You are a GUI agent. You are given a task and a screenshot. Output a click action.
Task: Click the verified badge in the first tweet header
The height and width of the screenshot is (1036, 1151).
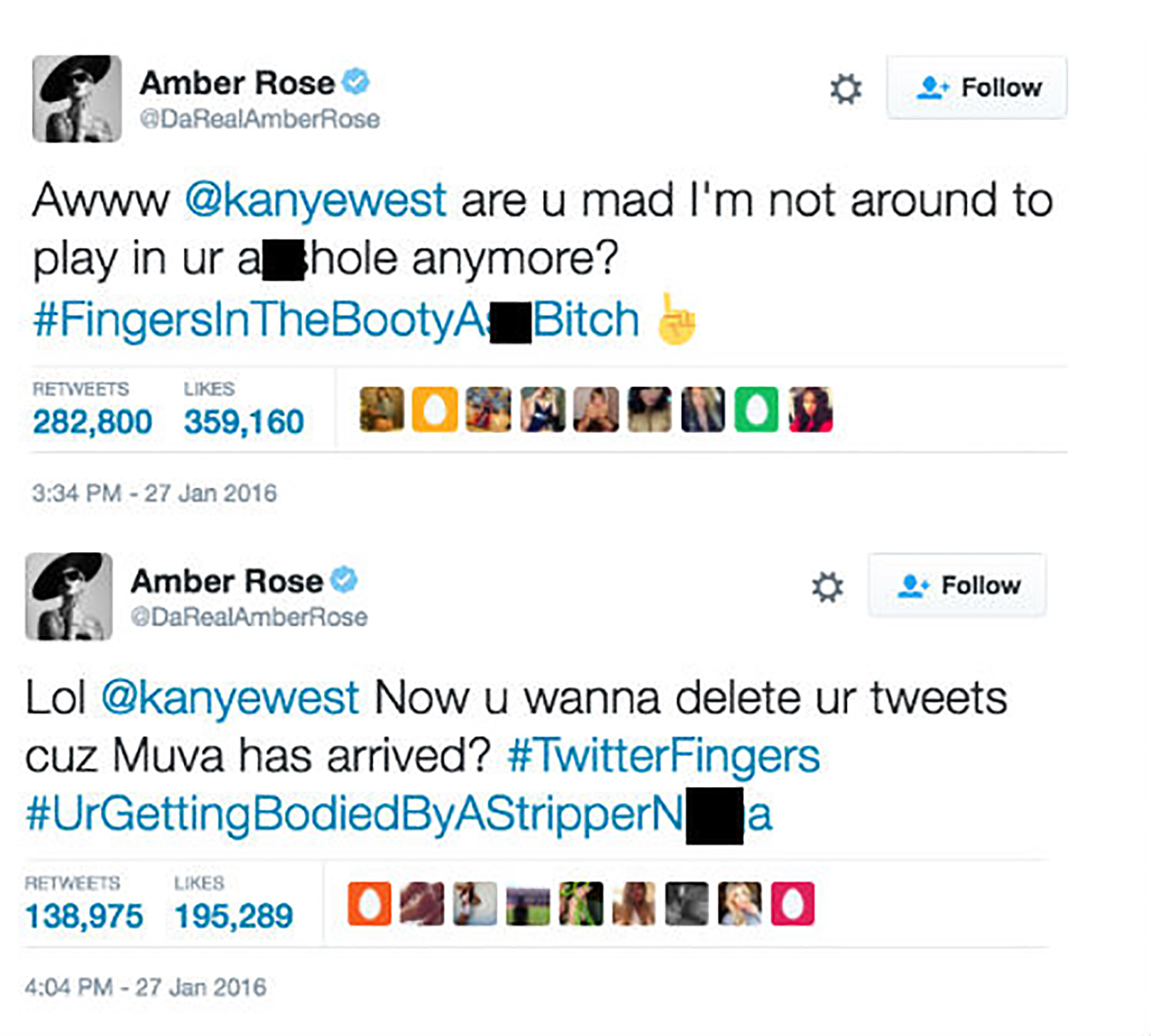pyautogui.click(x=355, y=82)
